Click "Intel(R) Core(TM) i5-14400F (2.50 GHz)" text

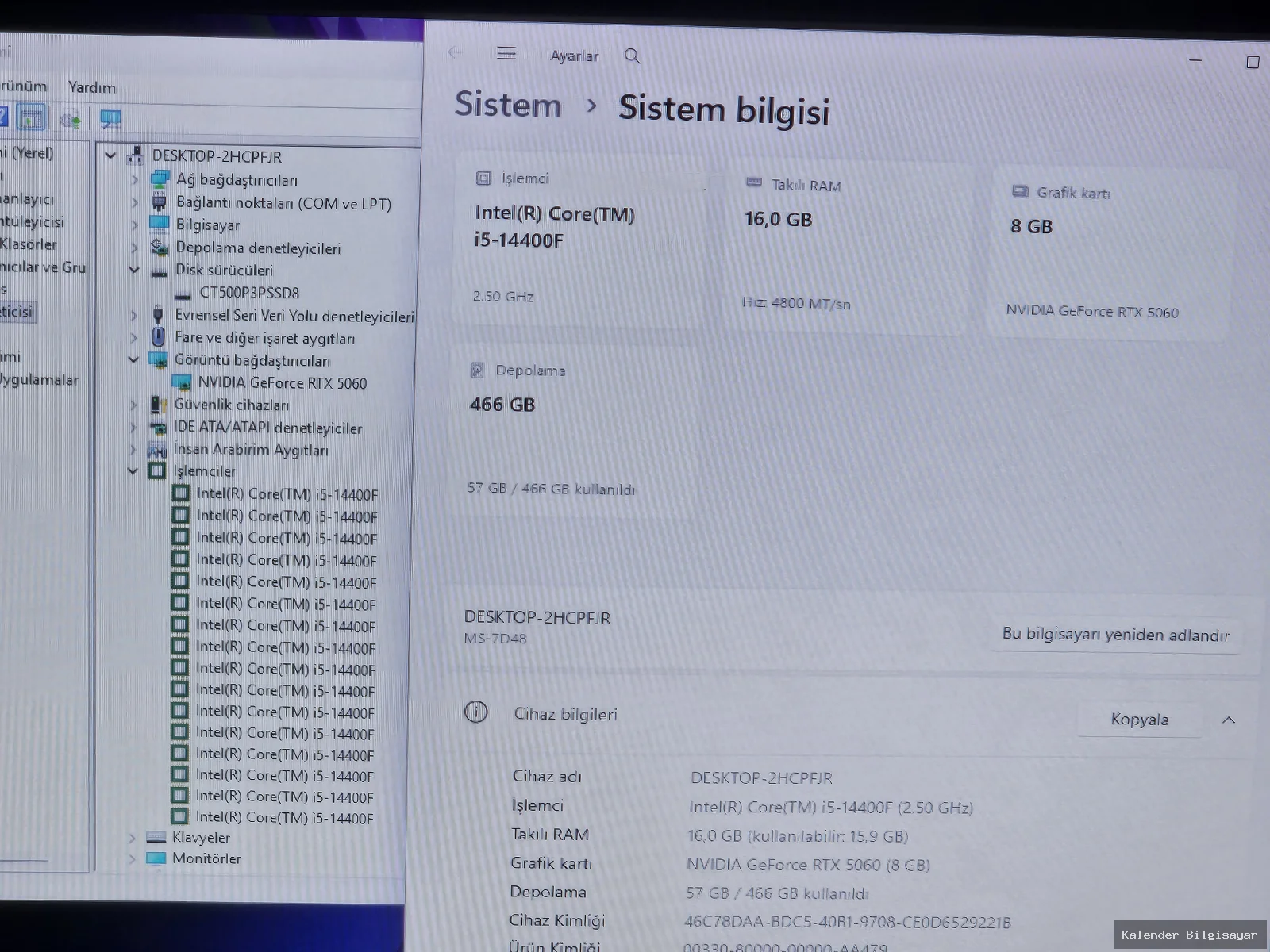pyautogui.click(x=831, y=808)
